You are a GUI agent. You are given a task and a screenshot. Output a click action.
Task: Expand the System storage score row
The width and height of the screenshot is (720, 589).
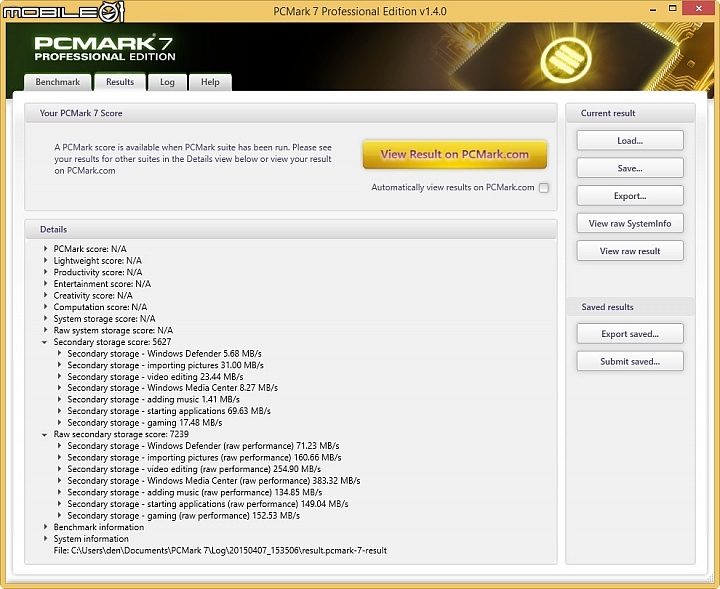pyautogui.click(x=45, y=318)
